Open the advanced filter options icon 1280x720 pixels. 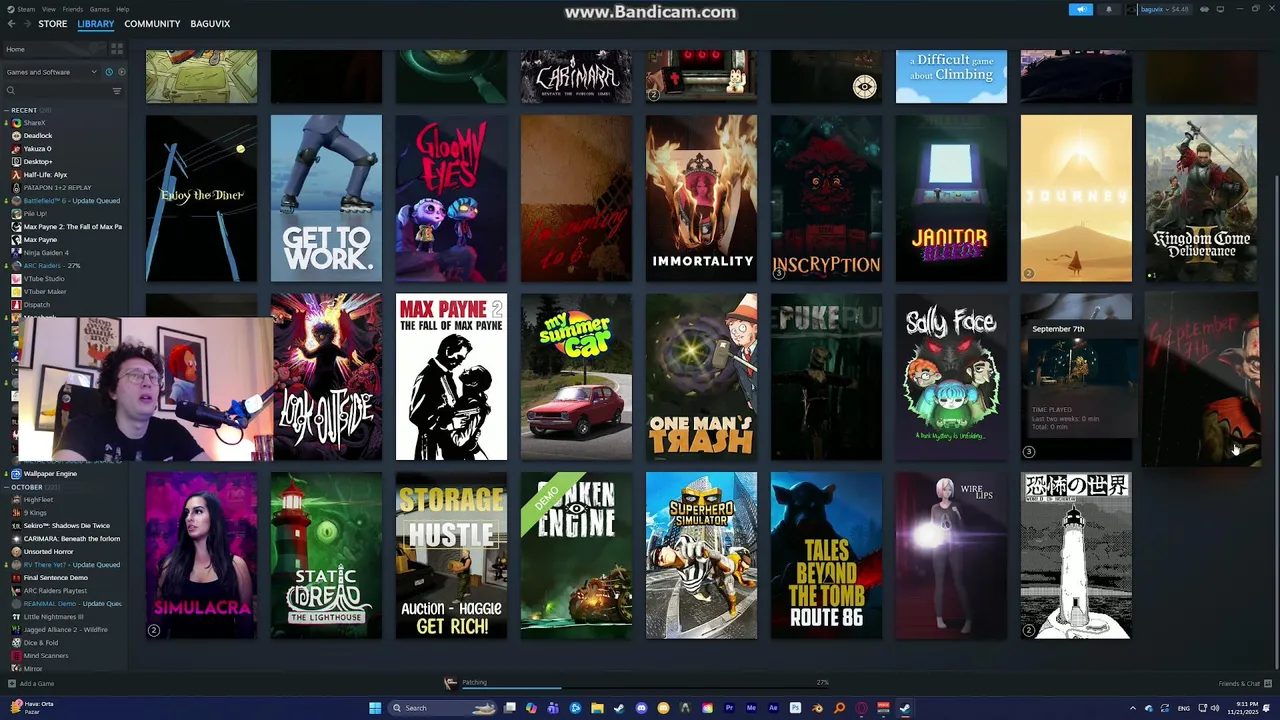[x=117, y=91]
